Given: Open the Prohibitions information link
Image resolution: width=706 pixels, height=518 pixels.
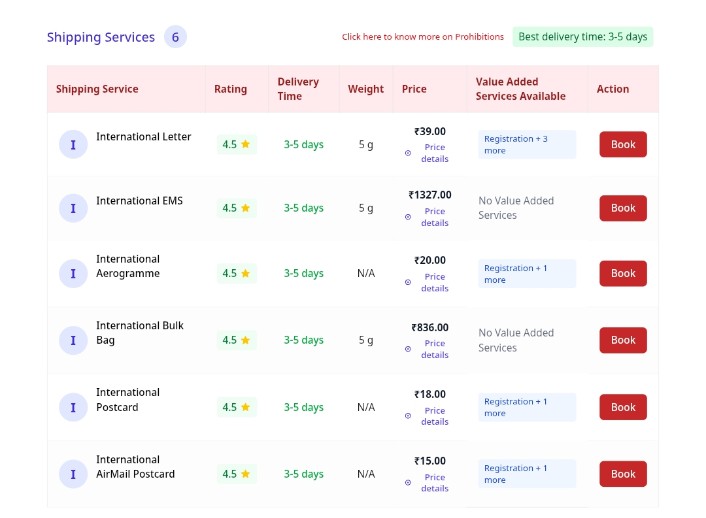Looking at the screenshot, I should [x=422, y=37].
